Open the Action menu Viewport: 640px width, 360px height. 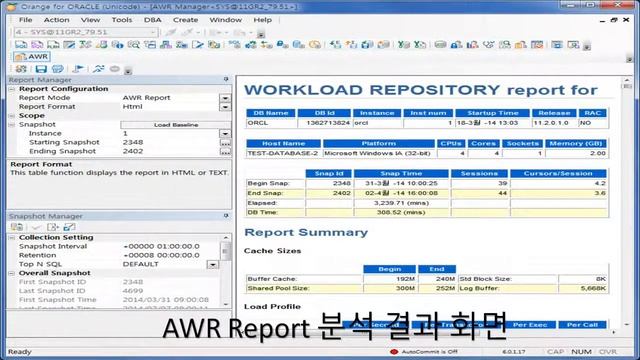(56, 20)
